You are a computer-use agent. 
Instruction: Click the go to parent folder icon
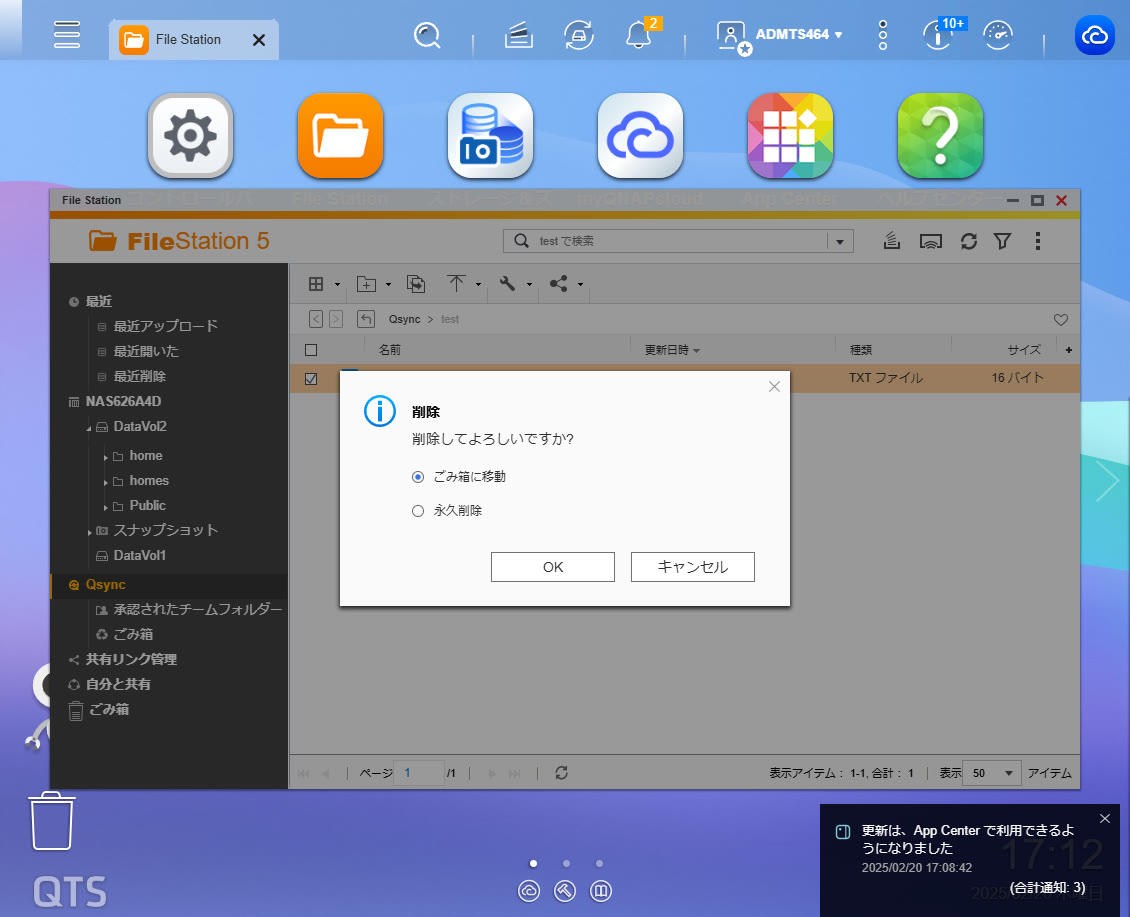click(366, 319)
